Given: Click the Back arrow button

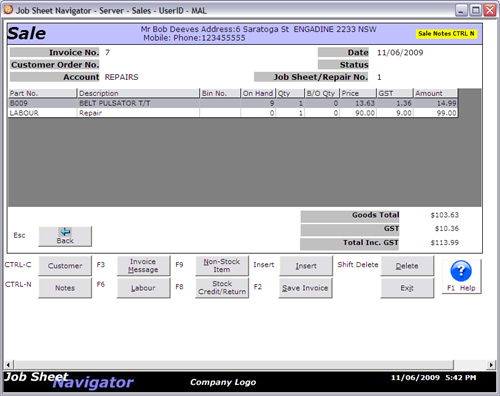Looking at the screenshot, I should [x=65, y=236].
